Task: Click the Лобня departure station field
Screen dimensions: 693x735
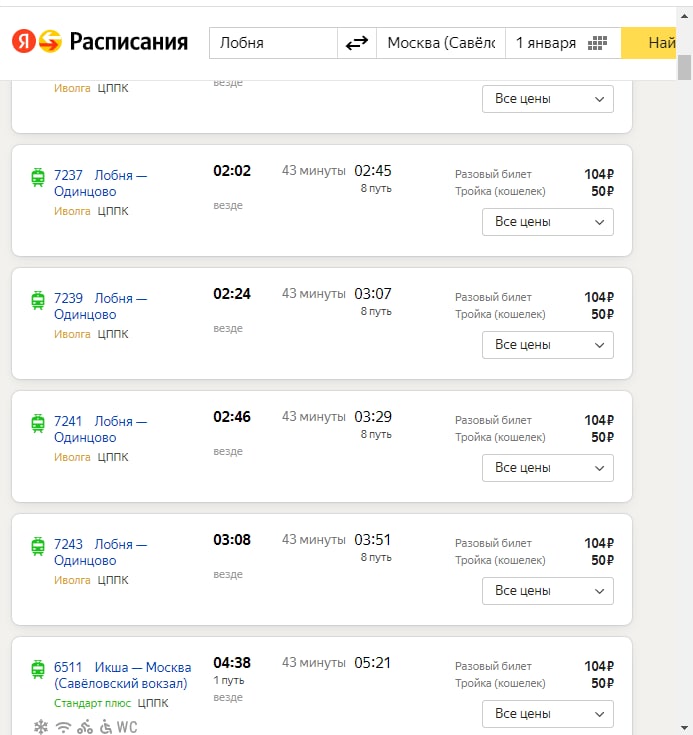Action: click(273, 43)
